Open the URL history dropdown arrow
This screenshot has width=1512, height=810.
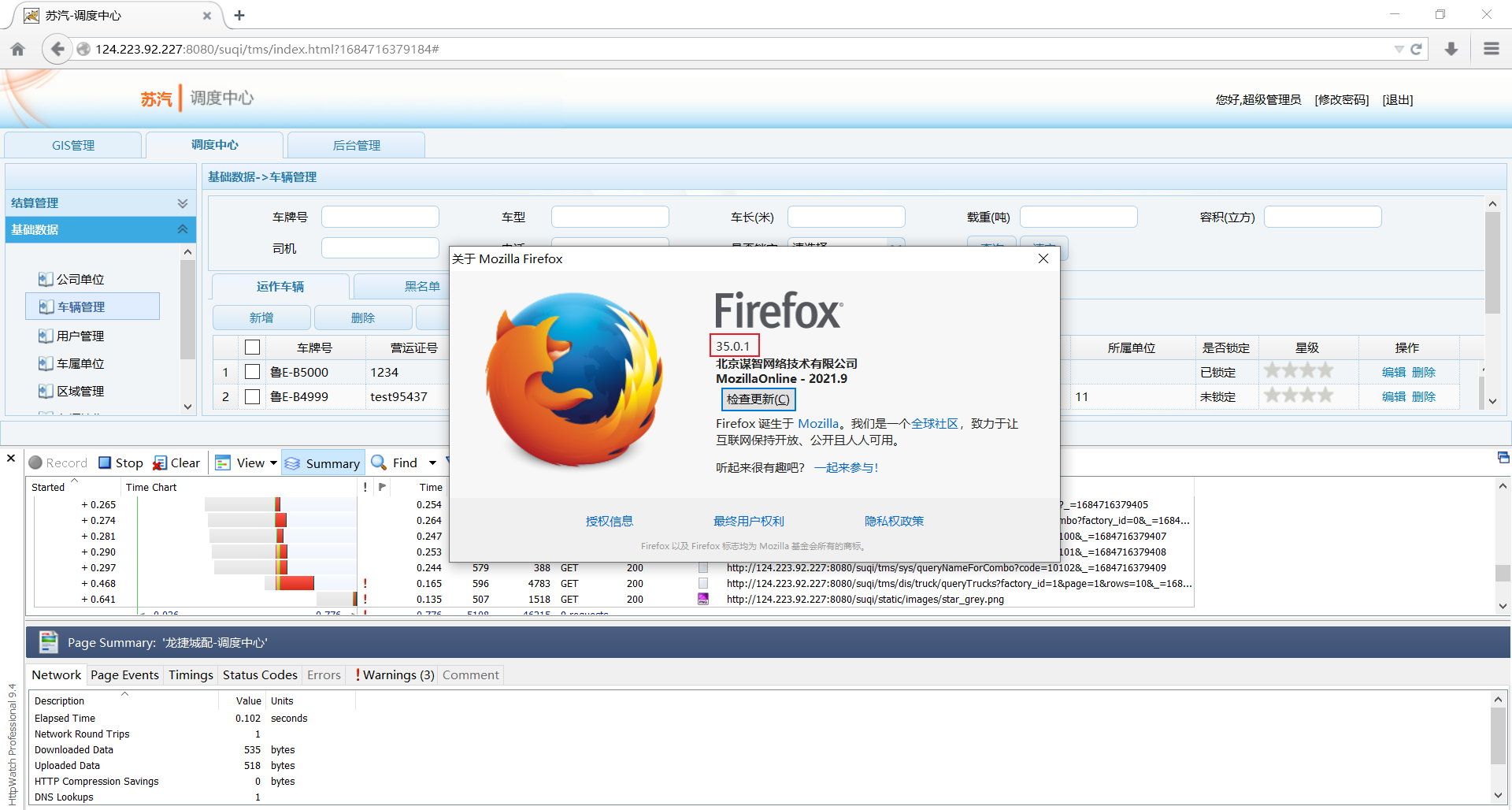tap(1399, 49)
